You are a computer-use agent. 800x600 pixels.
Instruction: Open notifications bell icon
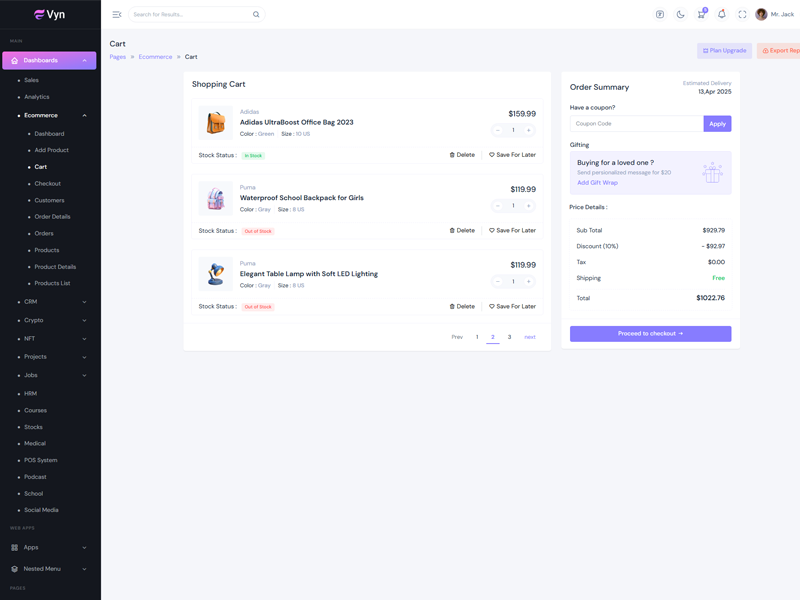[722, 15]
